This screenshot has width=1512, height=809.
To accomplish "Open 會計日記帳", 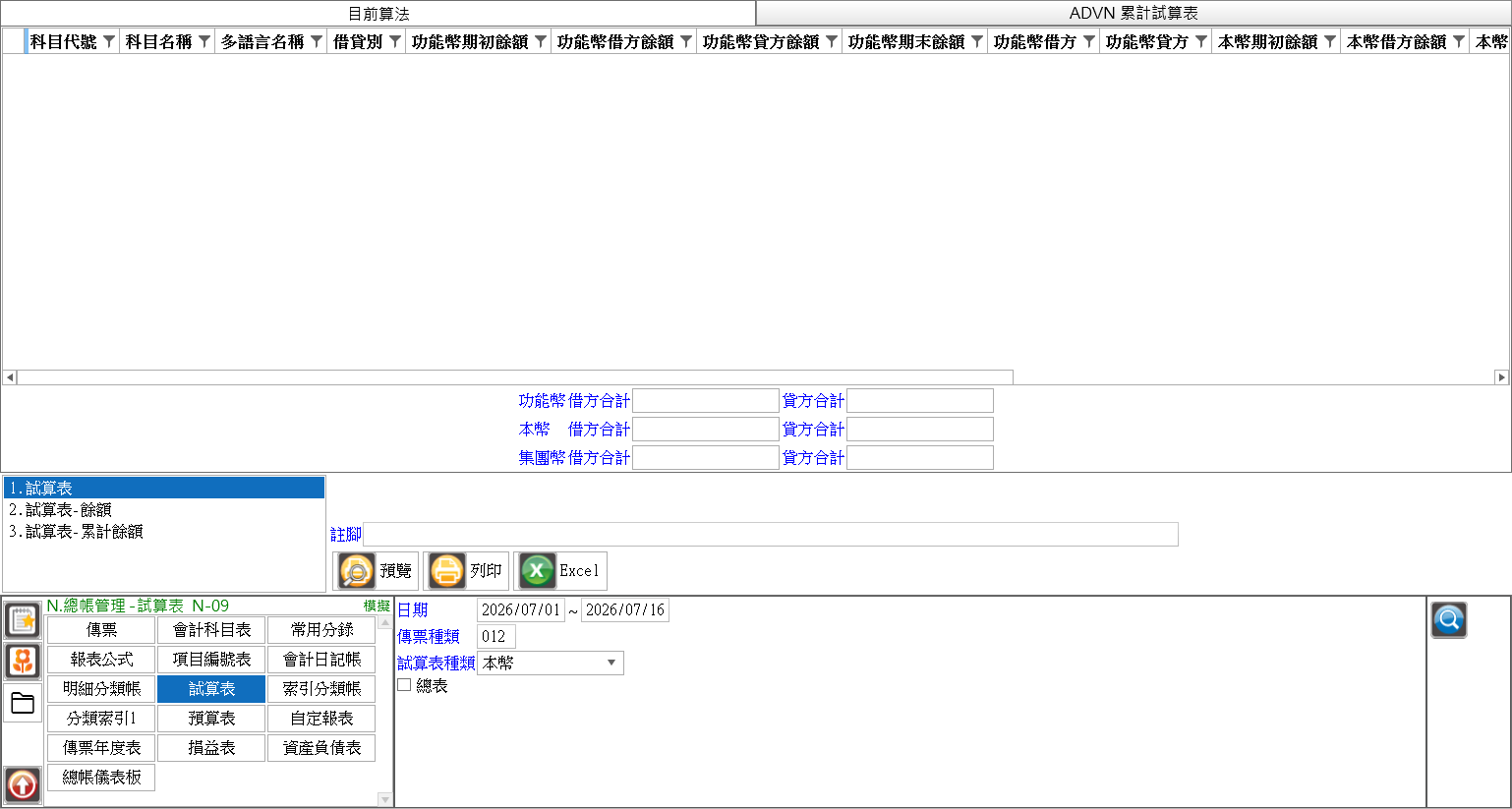I will pyautogui.click(x=321, y=660).
